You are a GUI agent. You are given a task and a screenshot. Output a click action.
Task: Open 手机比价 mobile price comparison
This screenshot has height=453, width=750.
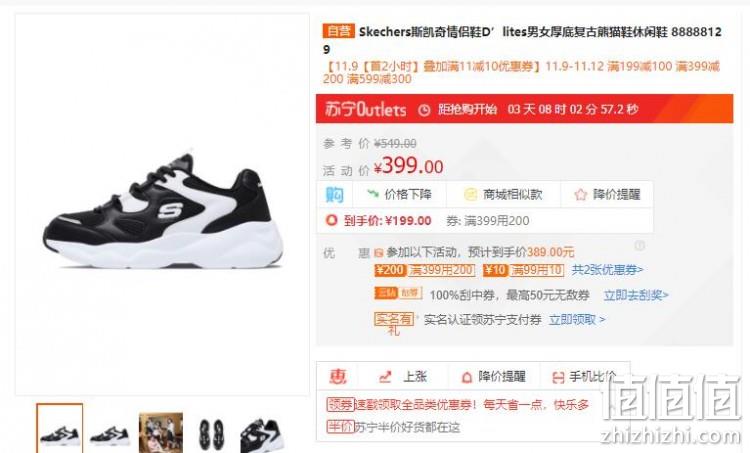point(584,377)
